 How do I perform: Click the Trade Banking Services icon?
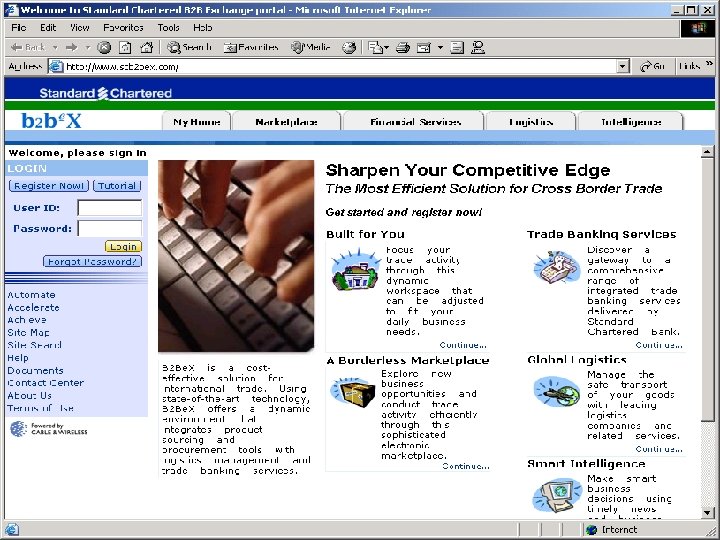pos(556,268)
